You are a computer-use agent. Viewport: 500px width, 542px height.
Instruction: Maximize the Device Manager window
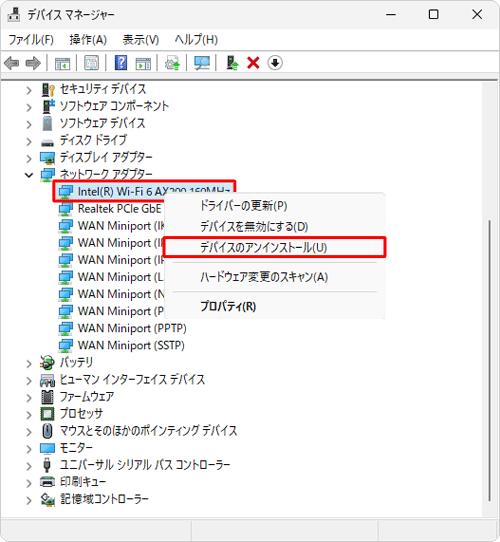coord(434,15)
